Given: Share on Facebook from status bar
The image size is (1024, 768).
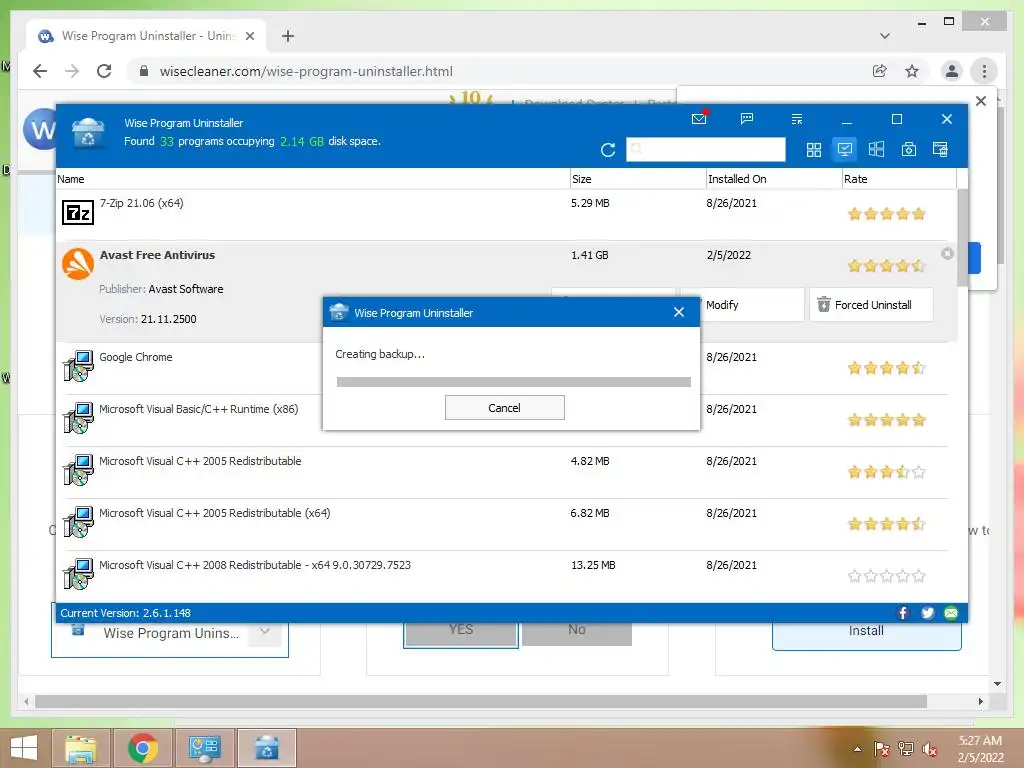Looking at the screenshot, I should click(x=903, y=613).
